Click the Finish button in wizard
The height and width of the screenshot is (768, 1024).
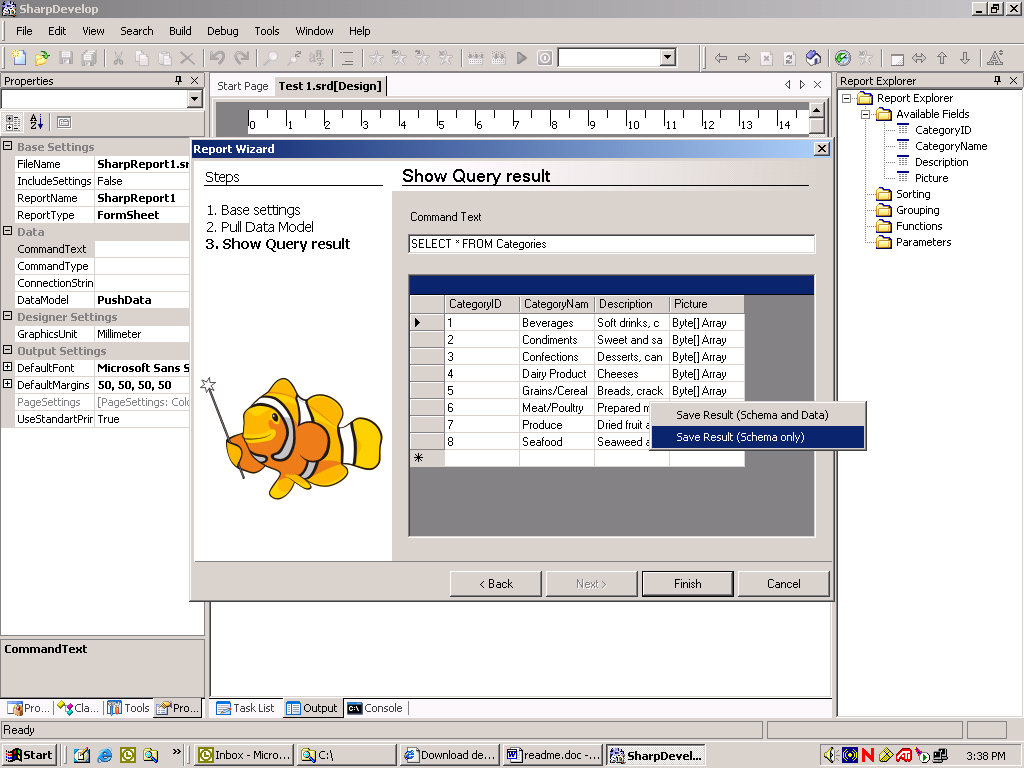tap(687, 584)
